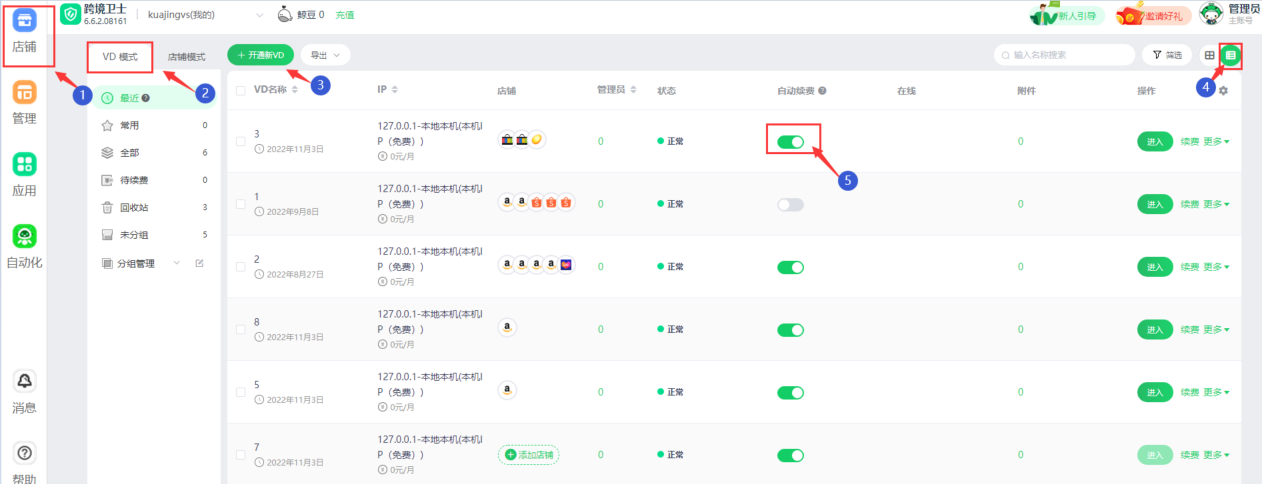Check the checkbox for VD 1

(240, 204)
